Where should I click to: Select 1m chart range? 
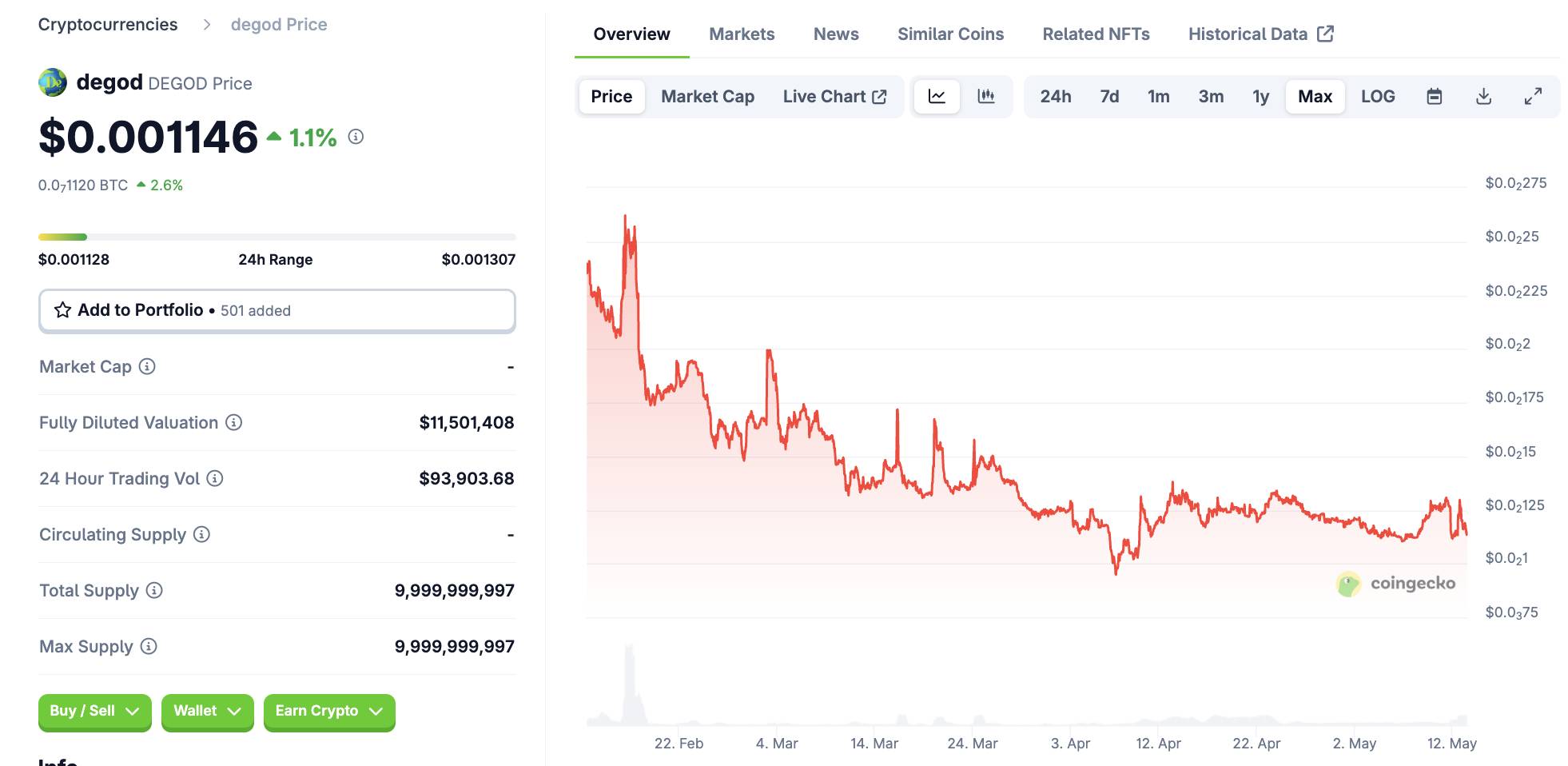pyautogui.click(x=1158, y=97)
